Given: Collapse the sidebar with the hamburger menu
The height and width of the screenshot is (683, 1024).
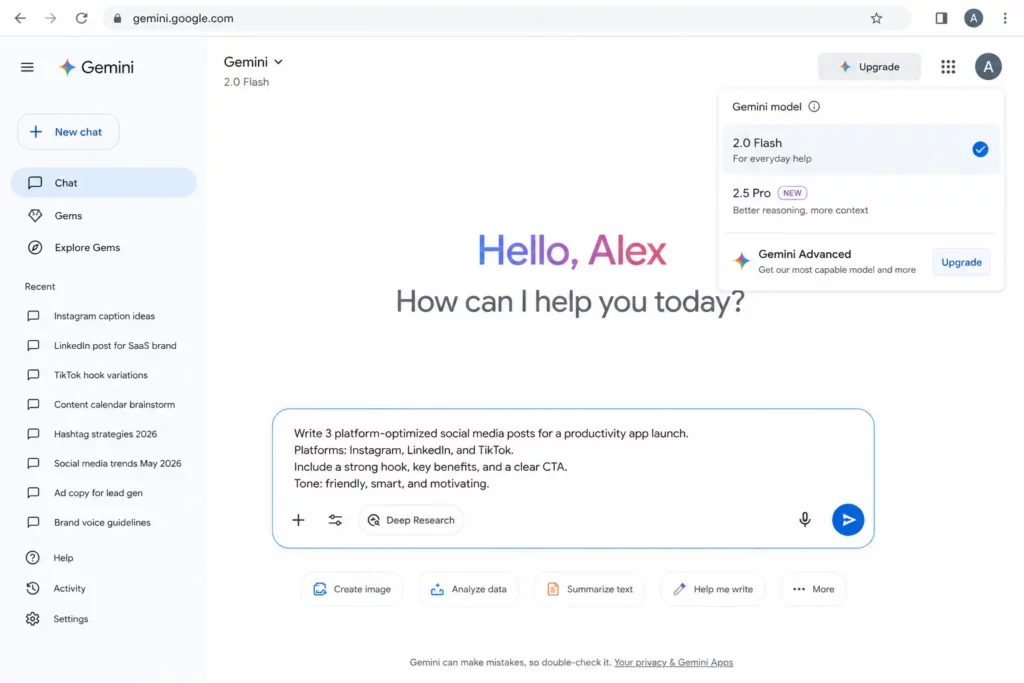Looking at the screenshot, I should point(27,67).
